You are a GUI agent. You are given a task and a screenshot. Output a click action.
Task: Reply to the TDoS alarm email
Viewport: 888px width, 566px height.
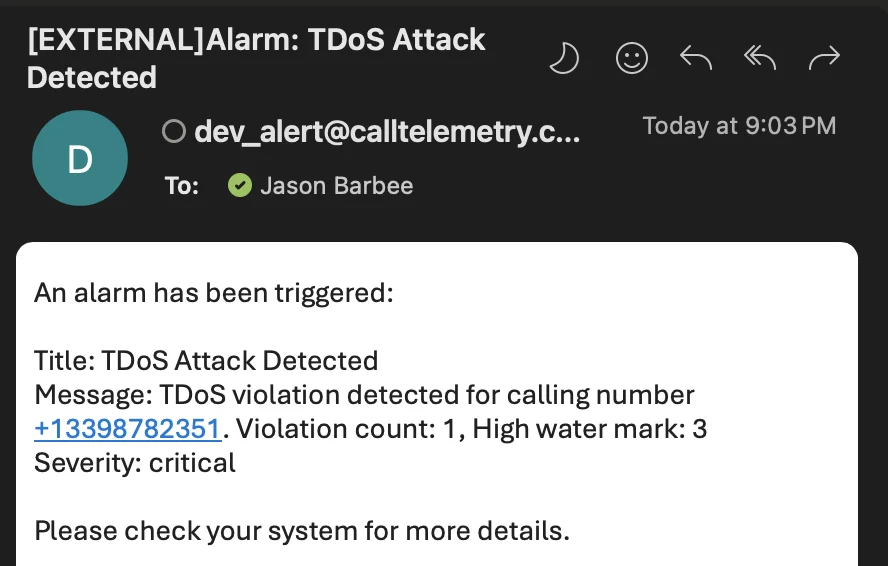point(696,59)
